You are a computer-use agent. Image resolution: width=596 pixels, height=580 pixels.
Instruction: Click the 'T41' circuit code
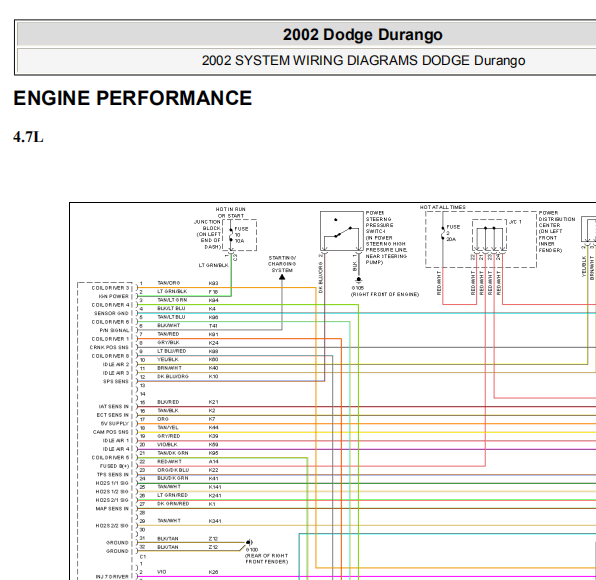click(x=213, y=326)
